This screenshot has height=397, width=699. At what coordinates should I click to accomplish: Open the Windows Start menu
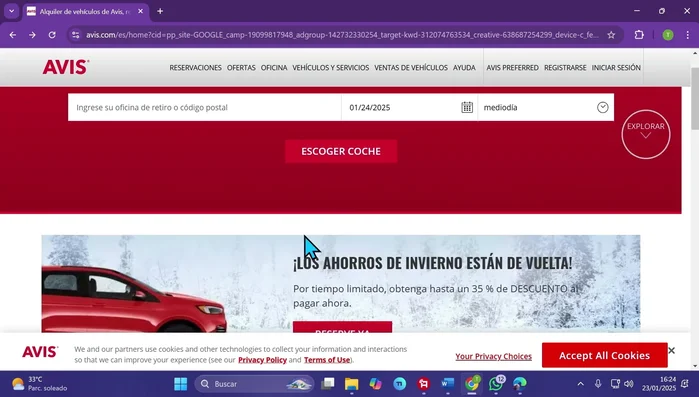tap(181, 384)
